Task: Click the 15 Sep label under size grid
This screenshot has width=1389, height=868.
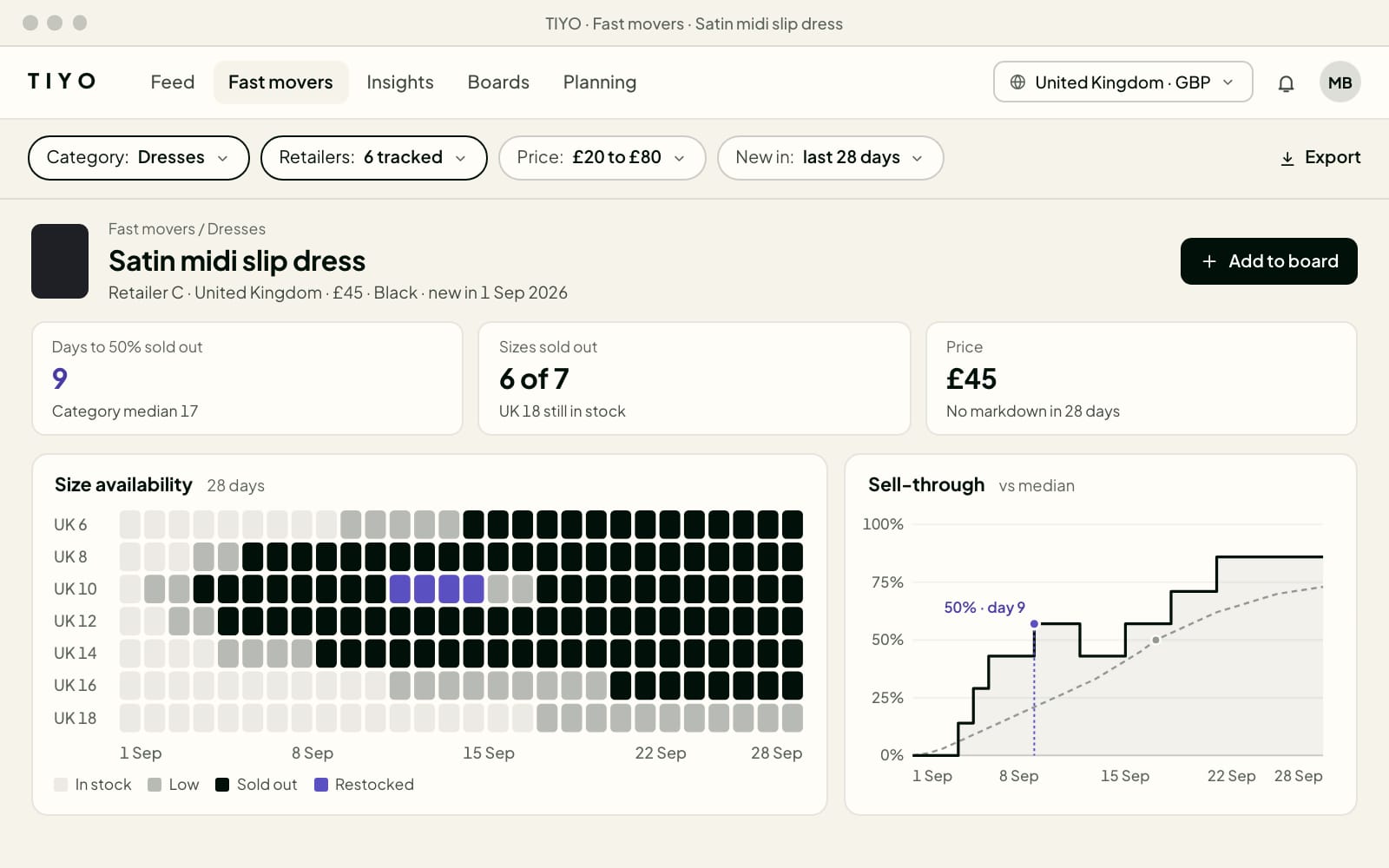Action: tap(489, 753)
